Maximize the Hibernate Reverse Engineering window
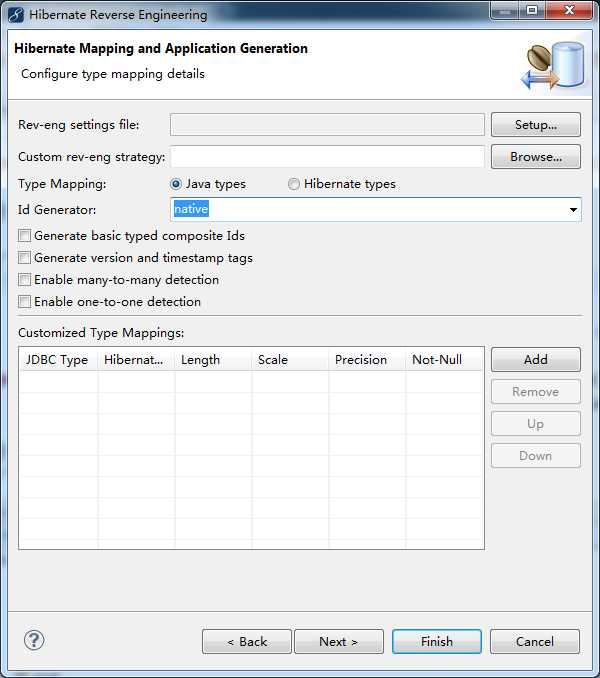This screenshot has height=678, width=600. [532, 10]
